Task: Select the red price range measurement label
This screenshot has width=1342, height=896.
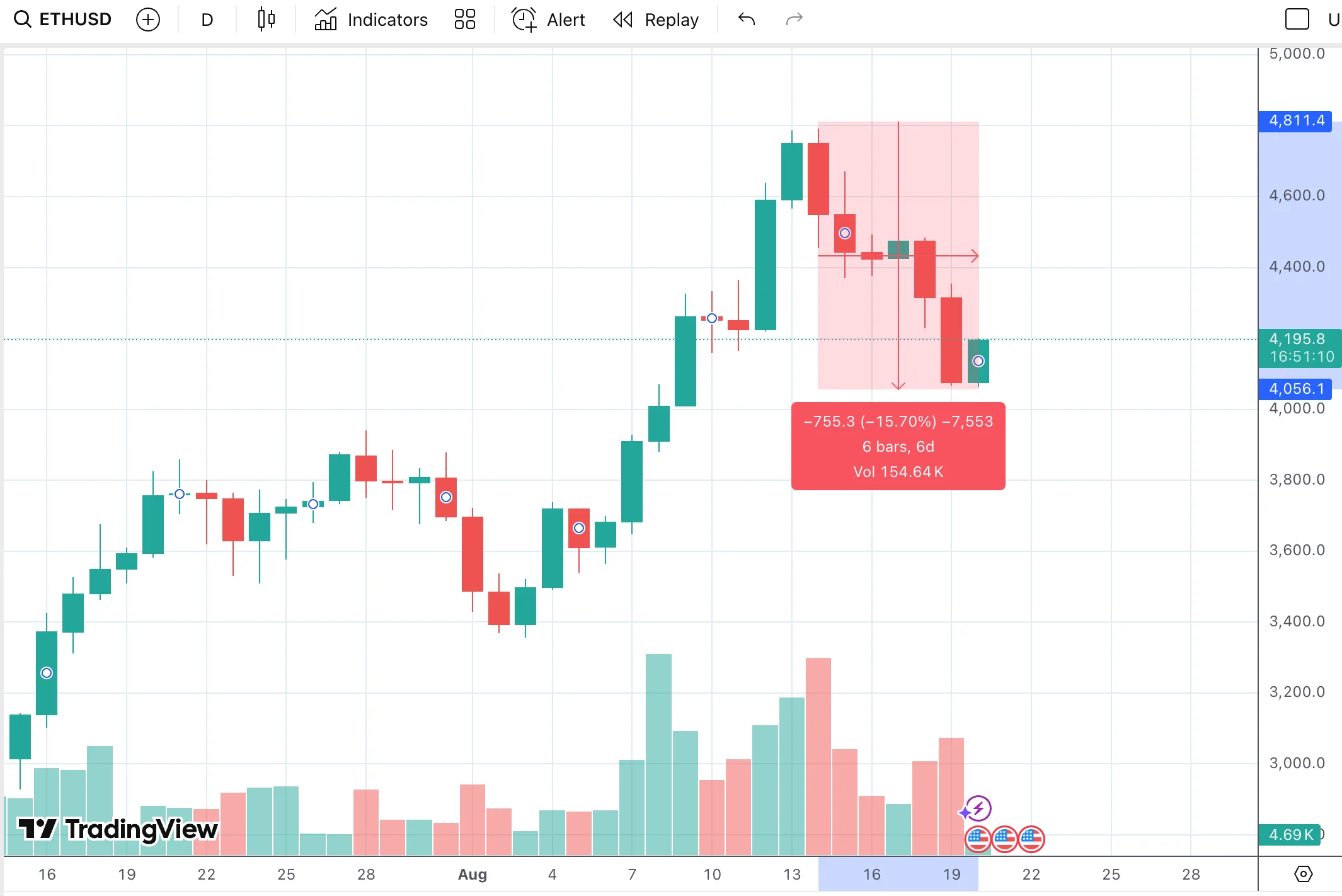Action: pyautogui.click(x=898, y=446)
